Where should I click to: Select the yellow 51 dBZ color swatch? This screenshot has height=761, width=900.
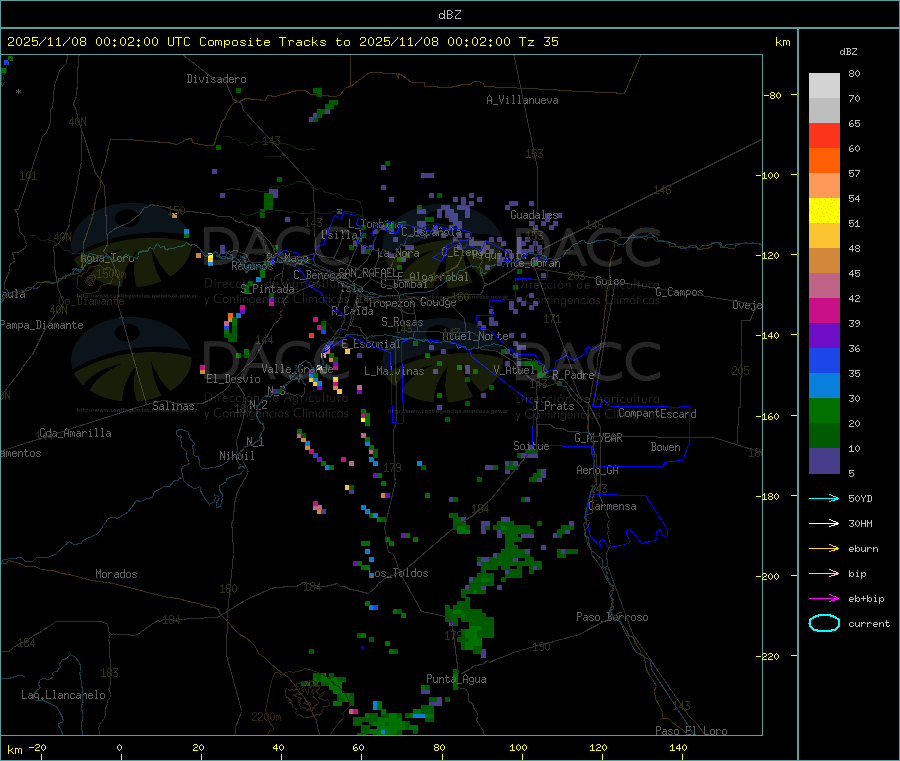(x=824, y=211)
